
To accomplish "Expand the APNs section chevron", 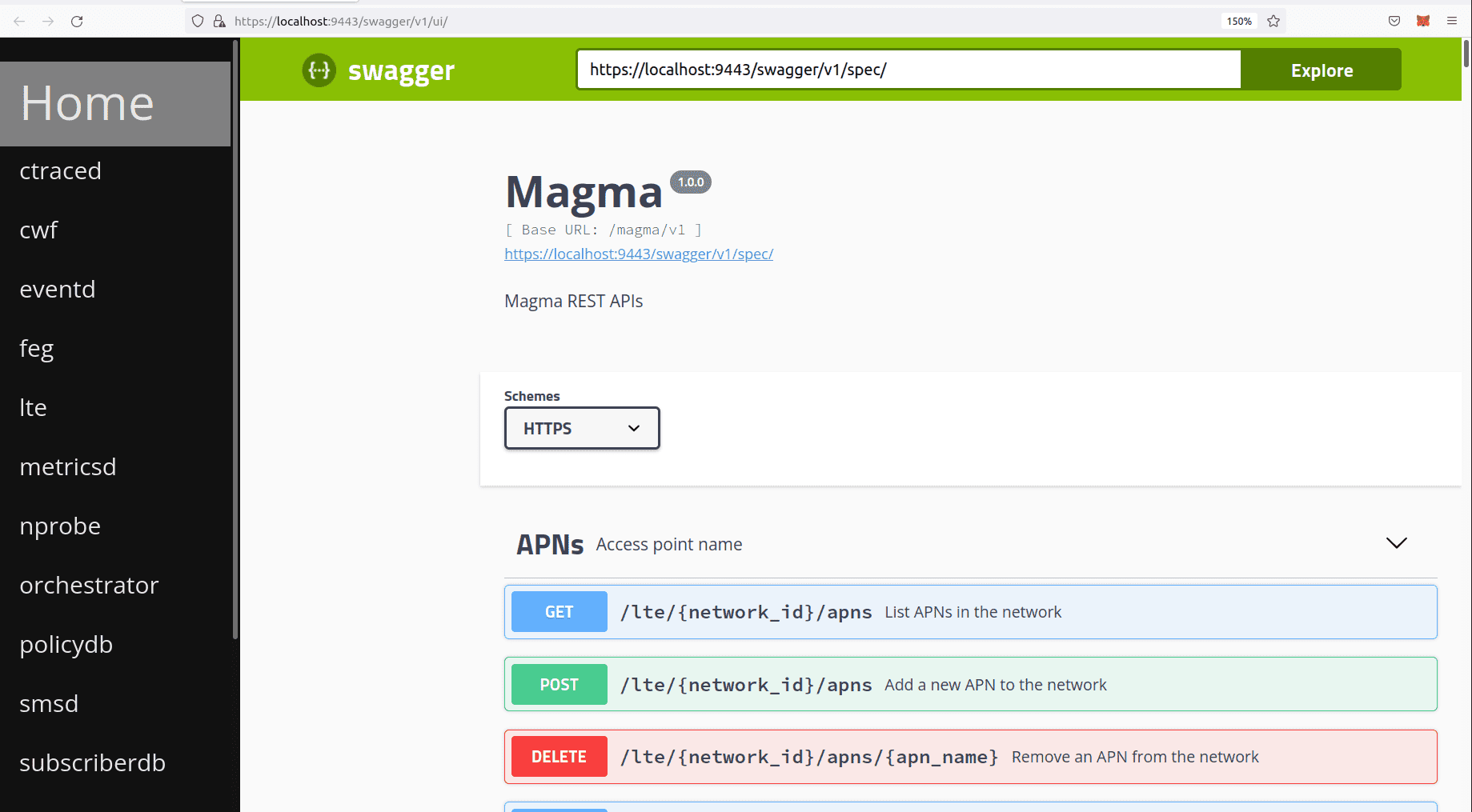I will (x=1396, y=542).
